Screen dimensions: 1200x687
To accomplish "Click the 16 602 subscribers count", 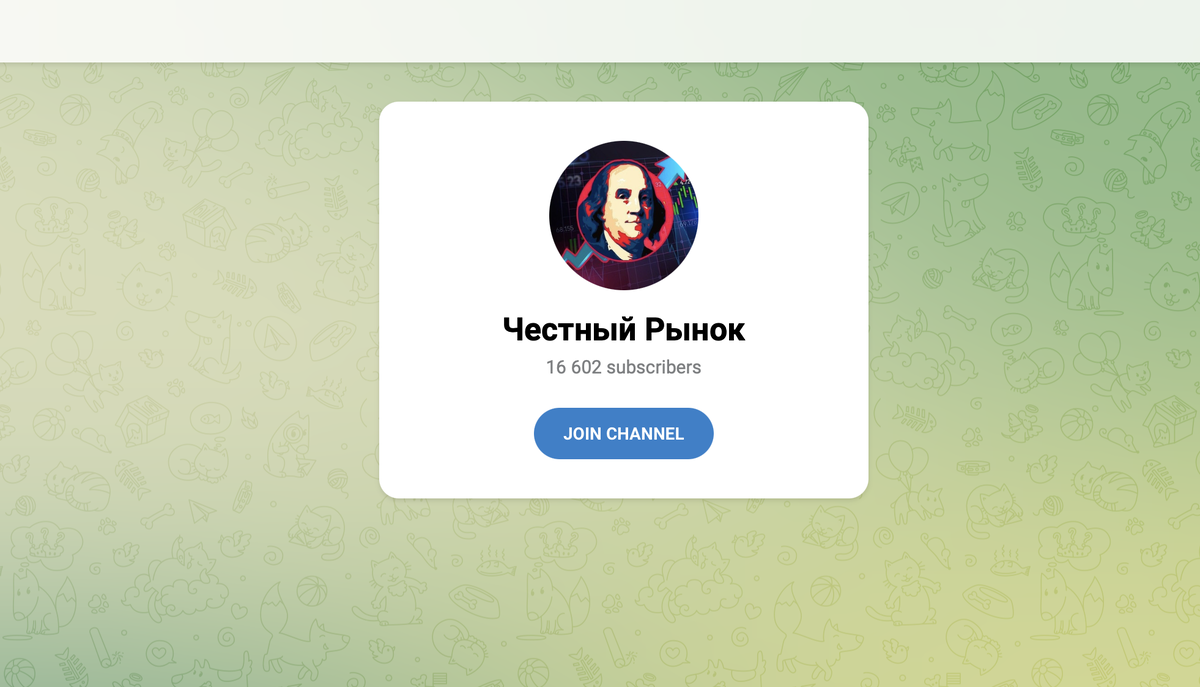I will pos(623,367).
